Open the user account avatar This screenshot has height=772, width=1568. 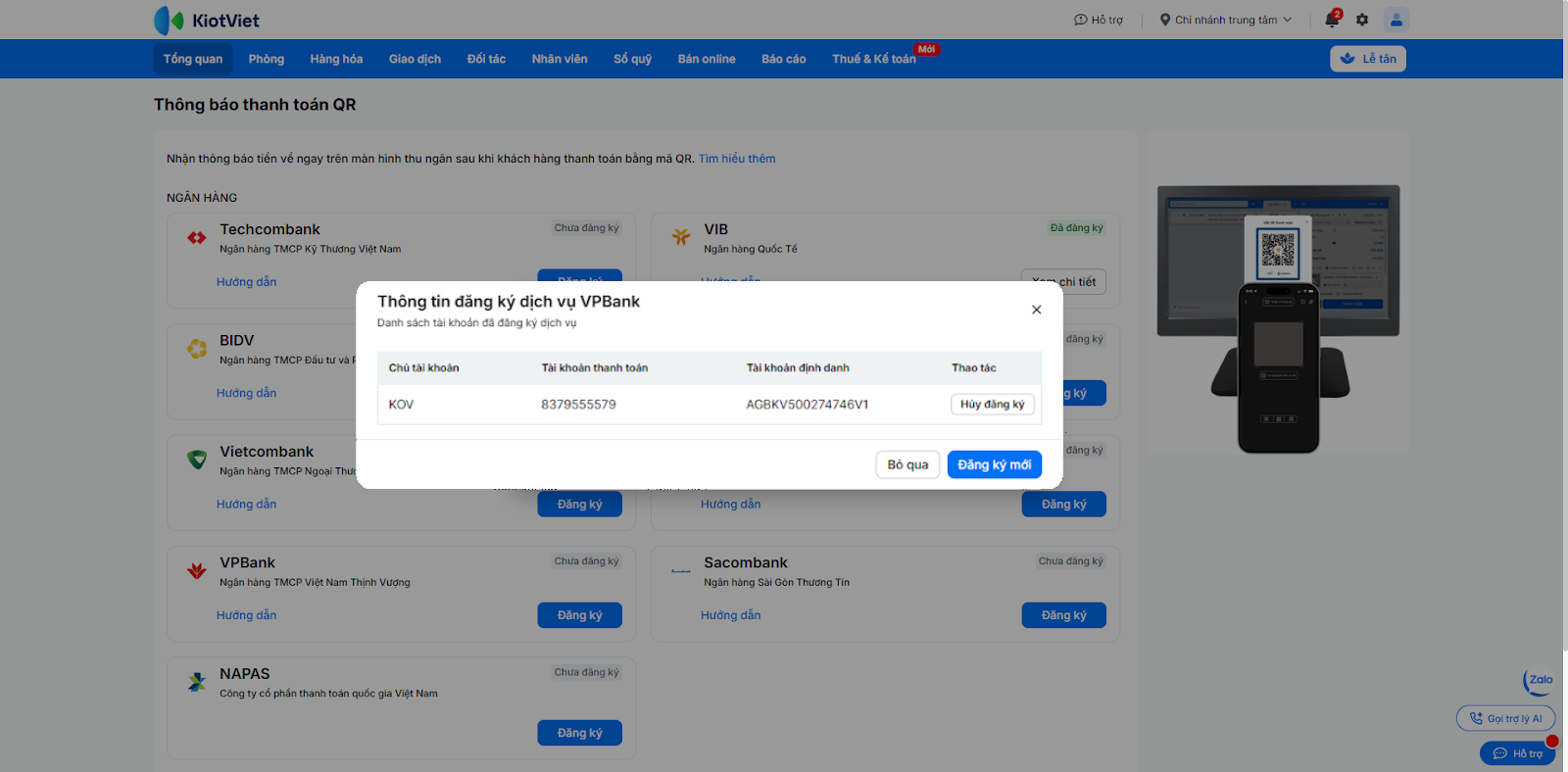[x=1396, y=20]
